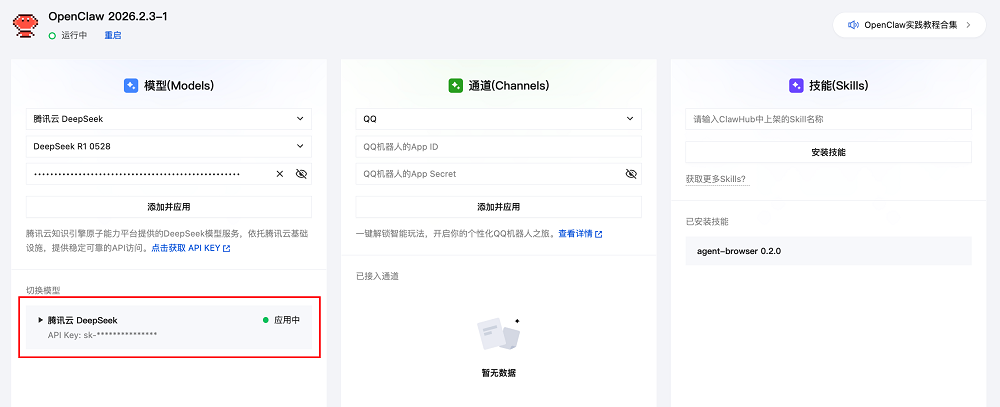
Task: Click the OpenClaw 2026.2.3-1 title
Action: (x=108, y=17)
